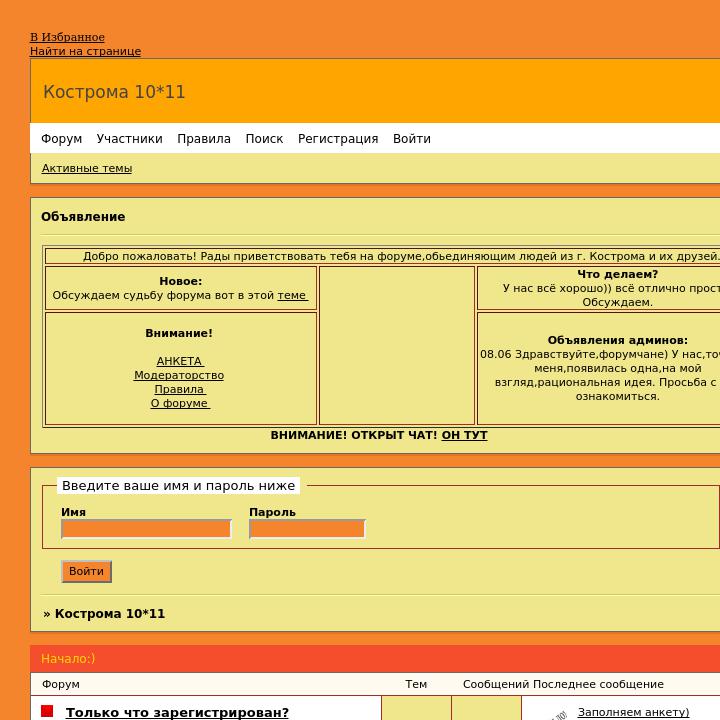Click the "» Кострома 10*11" breadcrumb text

click(104, 614)
